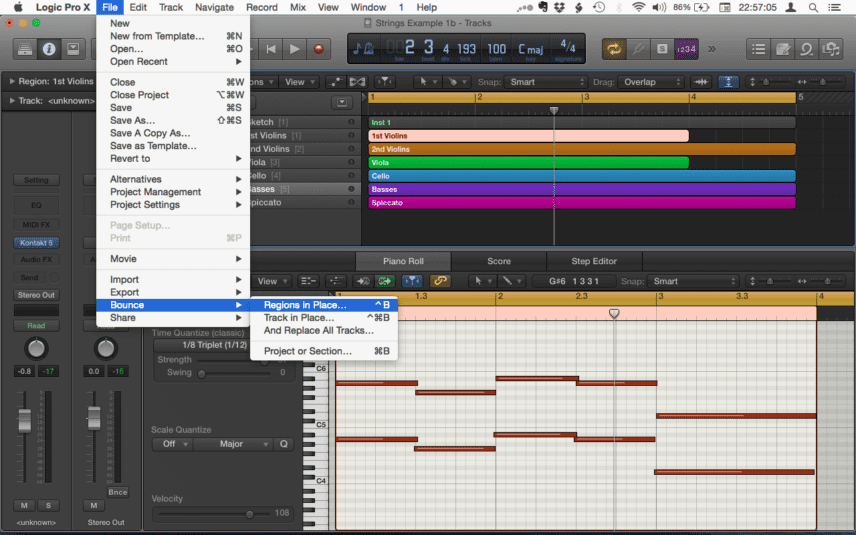Toggle Piano Roll Catch Playhead button
This screenshot has height=535, width=856.
412,281
